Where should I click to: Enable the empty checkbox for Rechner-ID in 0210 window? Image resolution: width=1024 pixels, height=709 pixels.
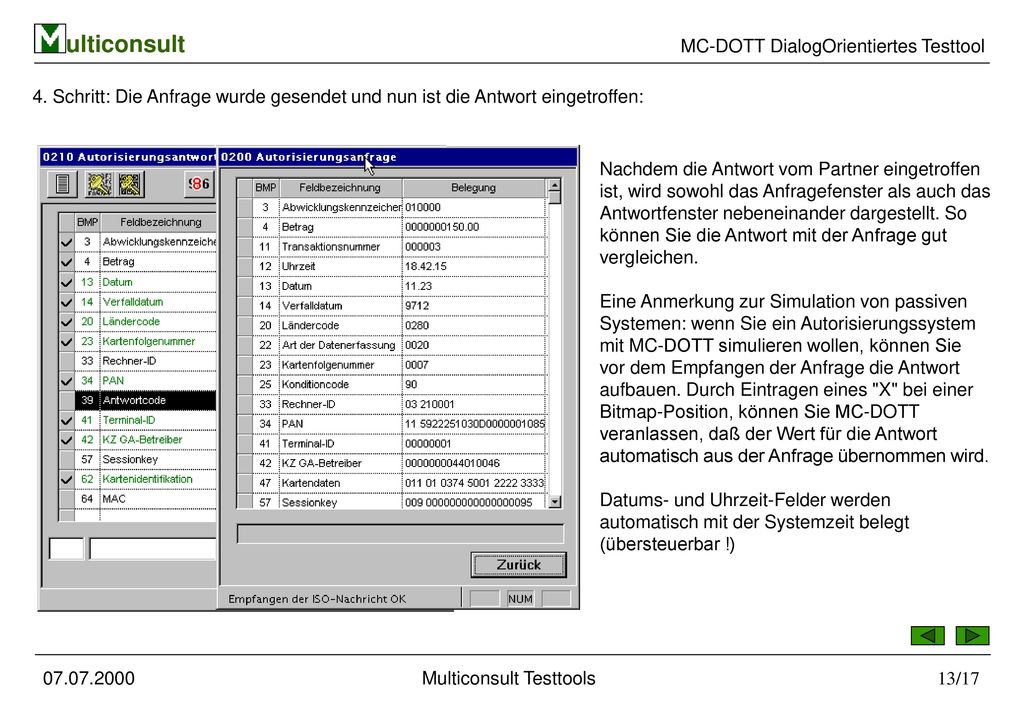pyautogui.click(x=66, y=361)
